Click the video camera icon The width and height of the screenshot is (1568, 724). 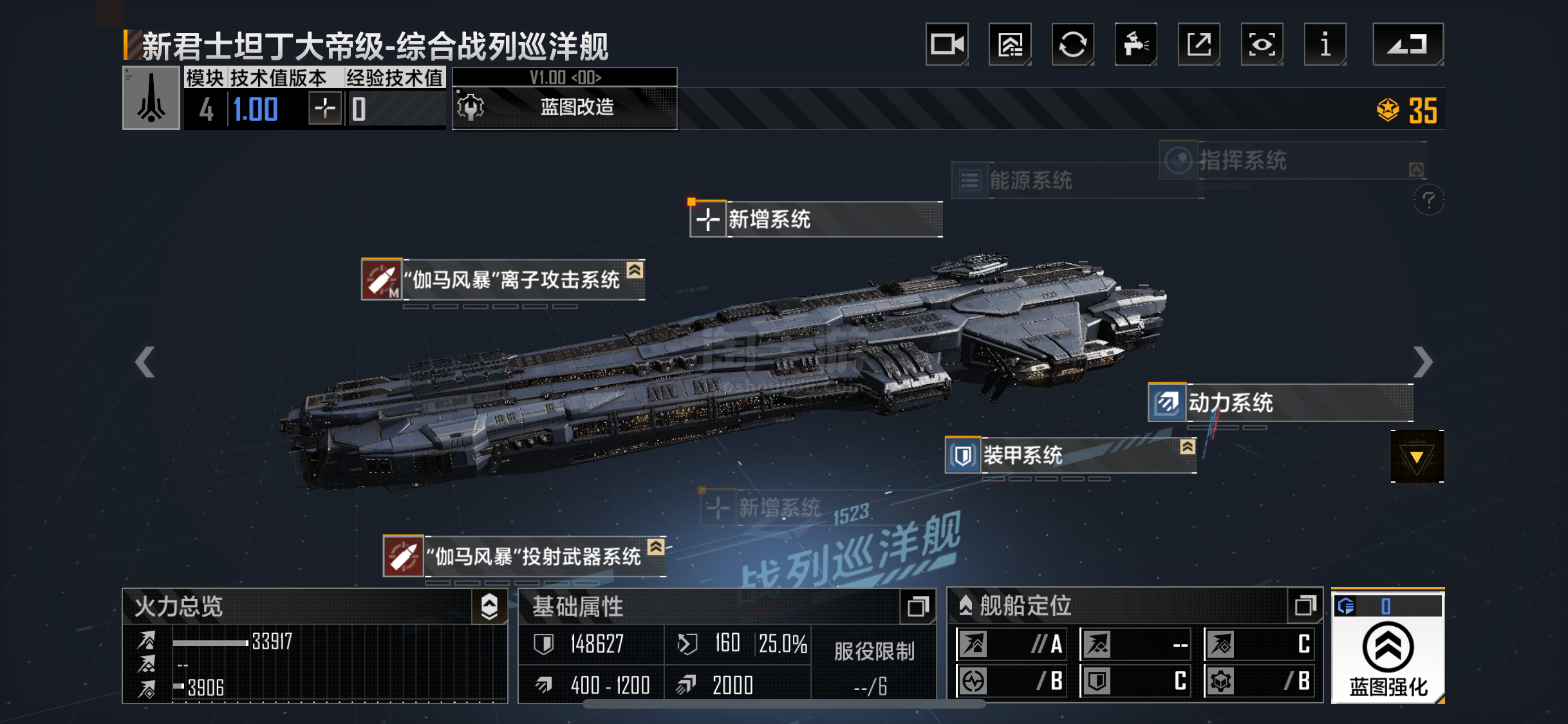point(947,44)
